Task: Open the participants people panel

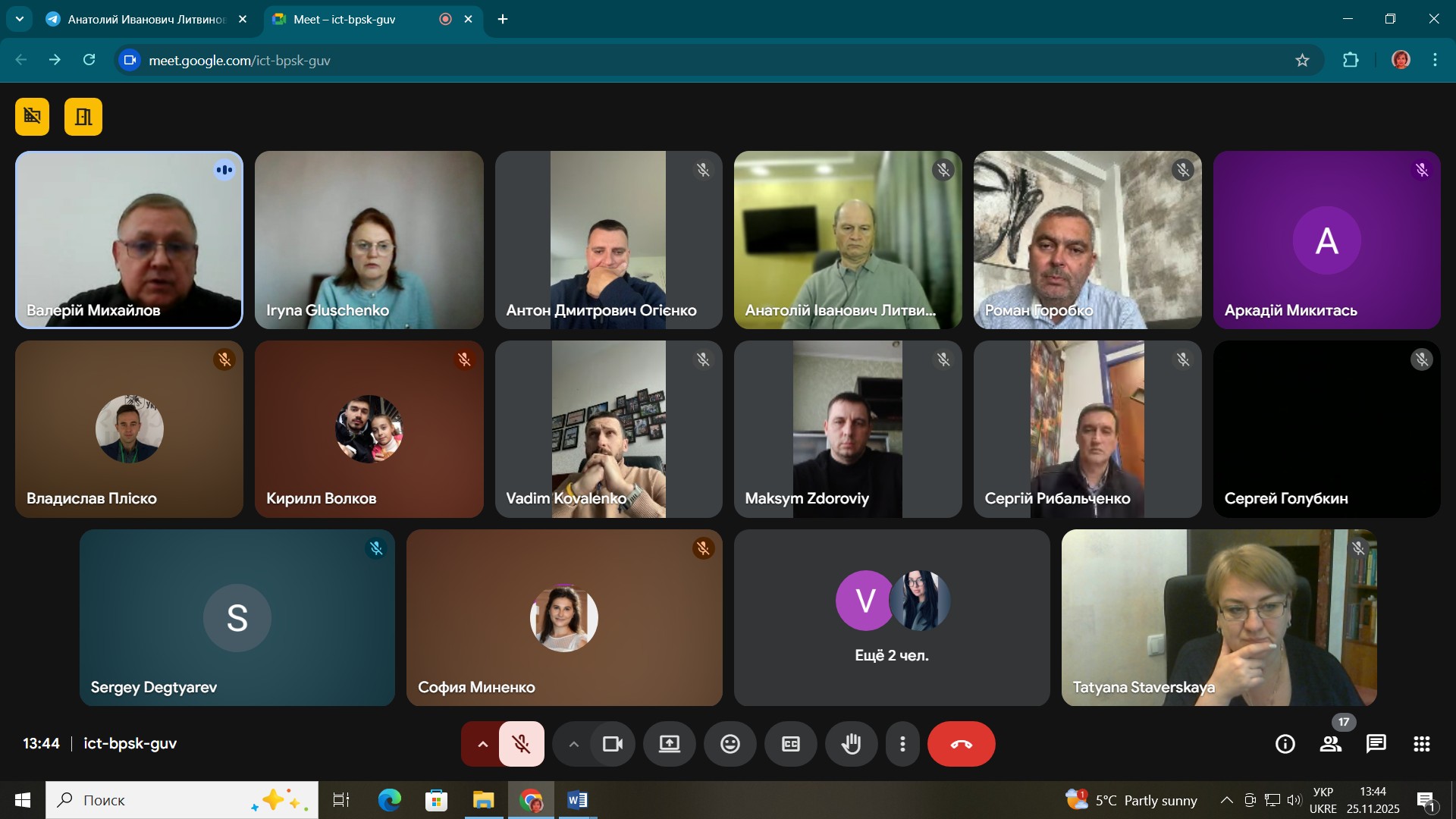Action: click(1330, 744)
